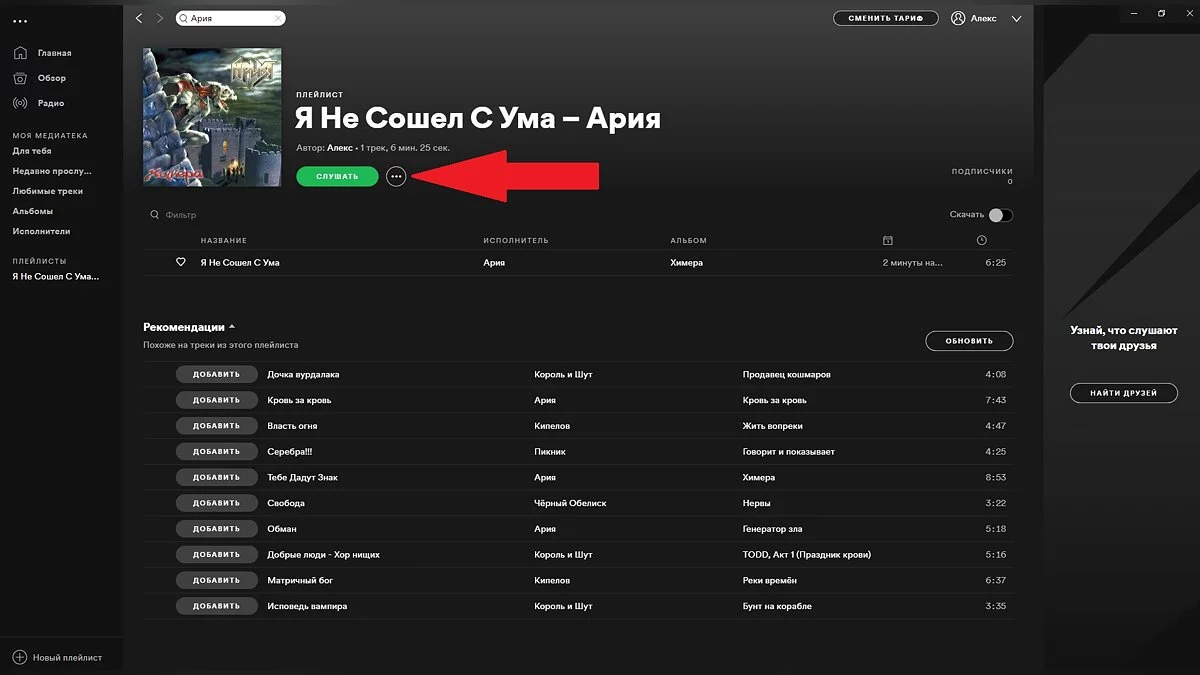This screenshot has width=1200, height=675.
Task: Open Недавно прослушанные in the library
Action: click(x=52, y=171)
